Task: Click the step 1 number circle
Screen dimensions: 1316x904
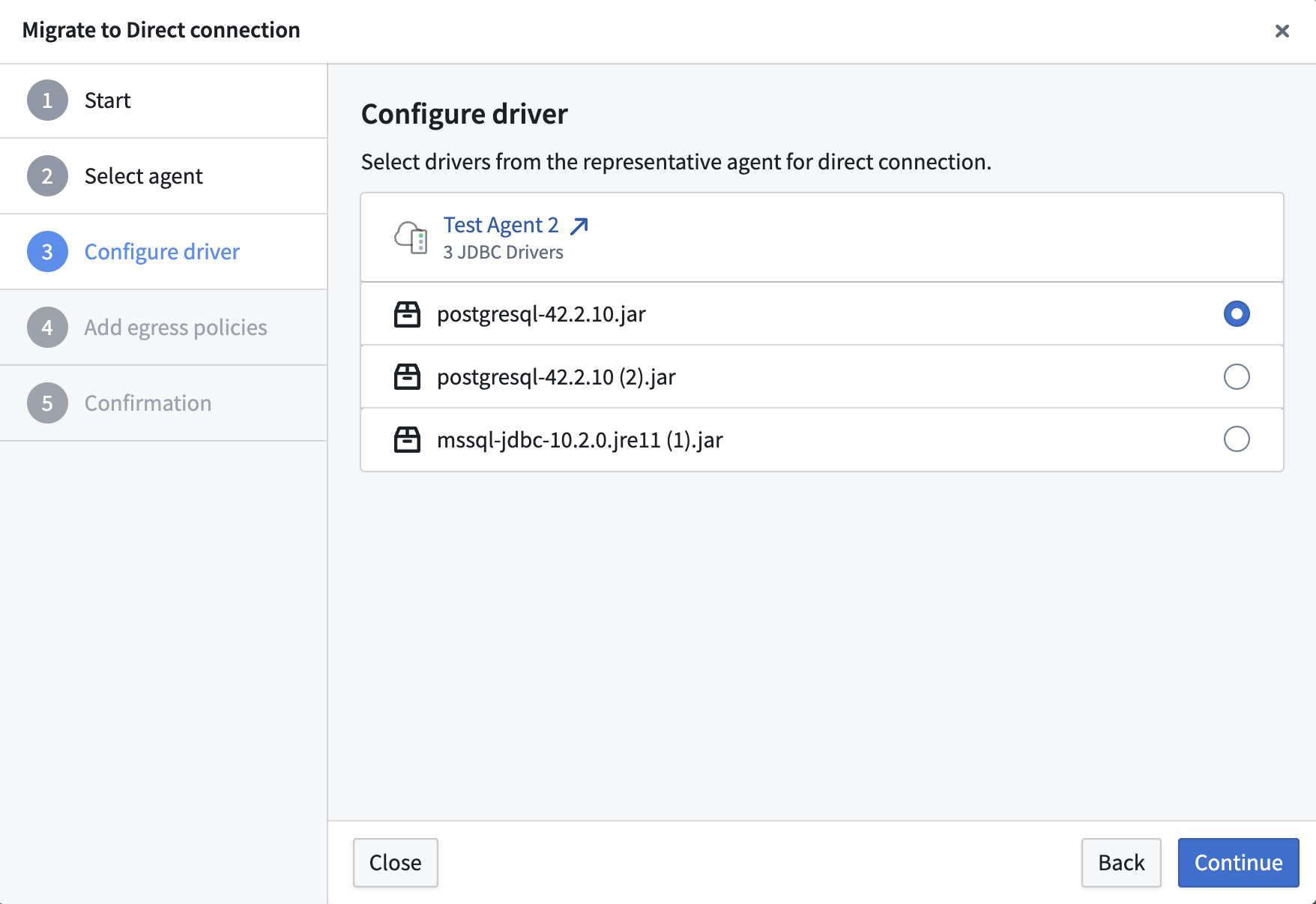Action: (47, 100)
